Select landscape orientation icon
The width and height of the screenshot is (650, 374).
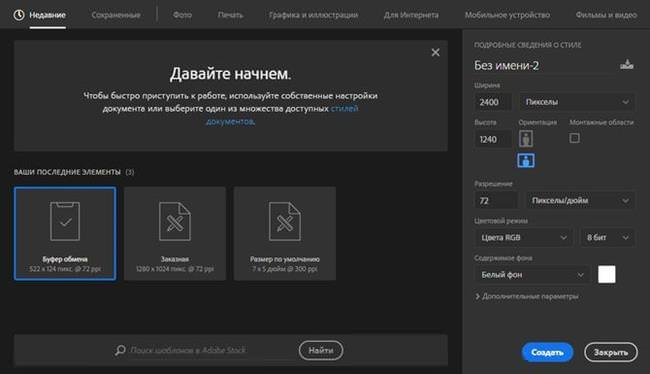coord(526,160)
